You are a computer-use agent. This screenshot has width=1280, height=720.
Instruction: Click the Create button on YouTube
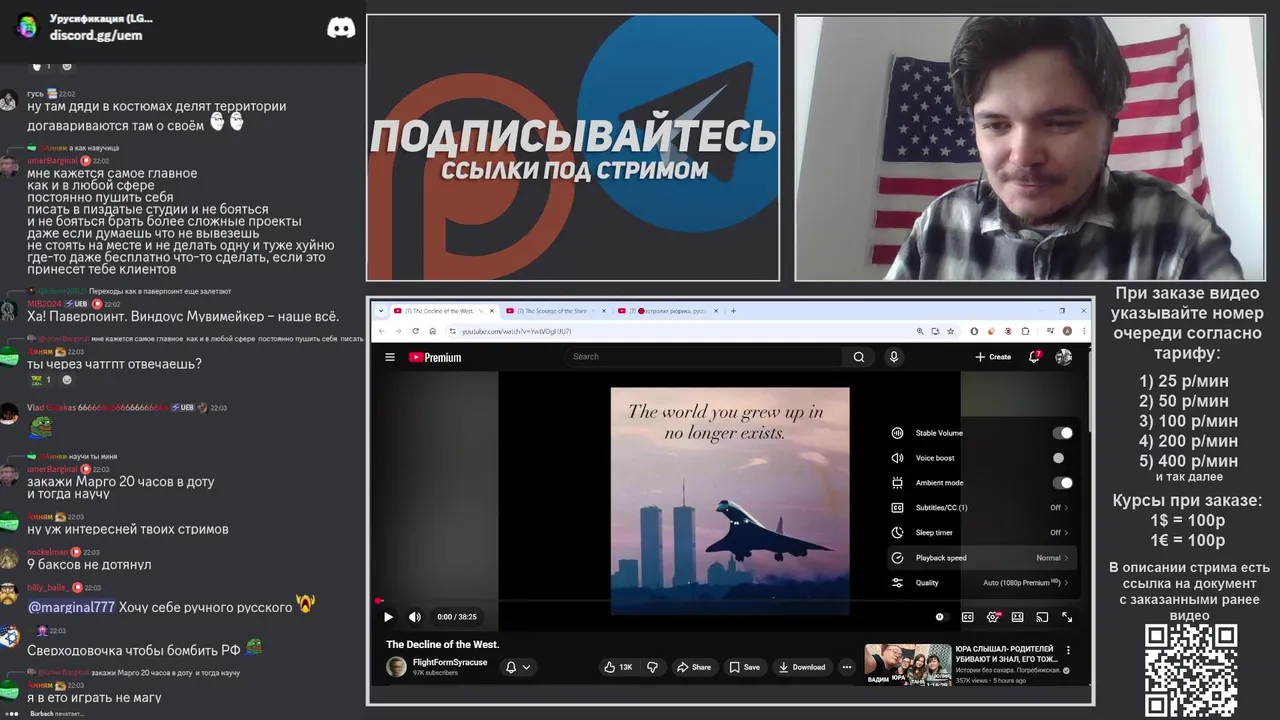click(993, 357)
